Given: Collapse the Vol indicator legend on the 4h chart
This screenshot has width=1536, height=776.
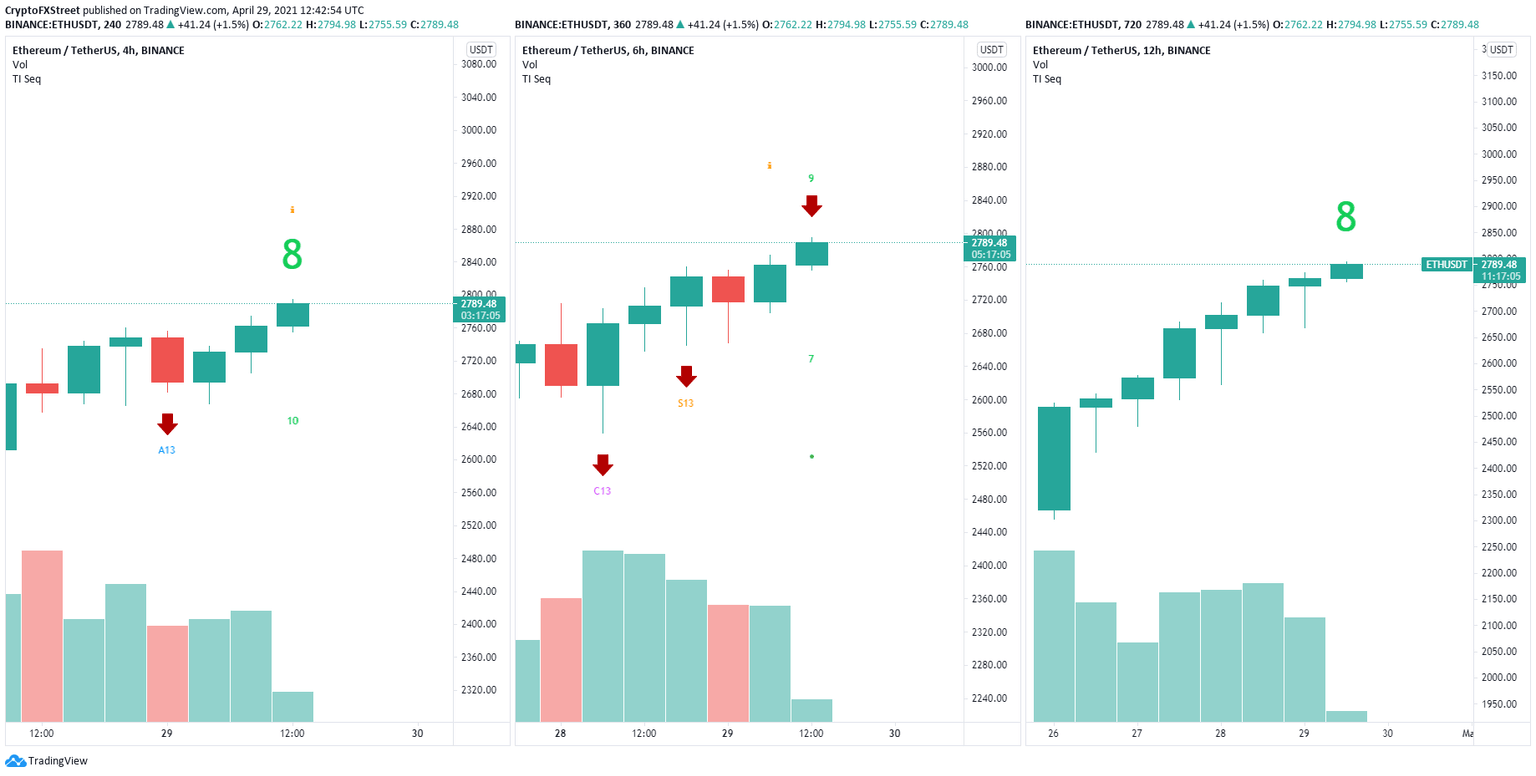Looking at the screenshot, I should click(22, 64).
